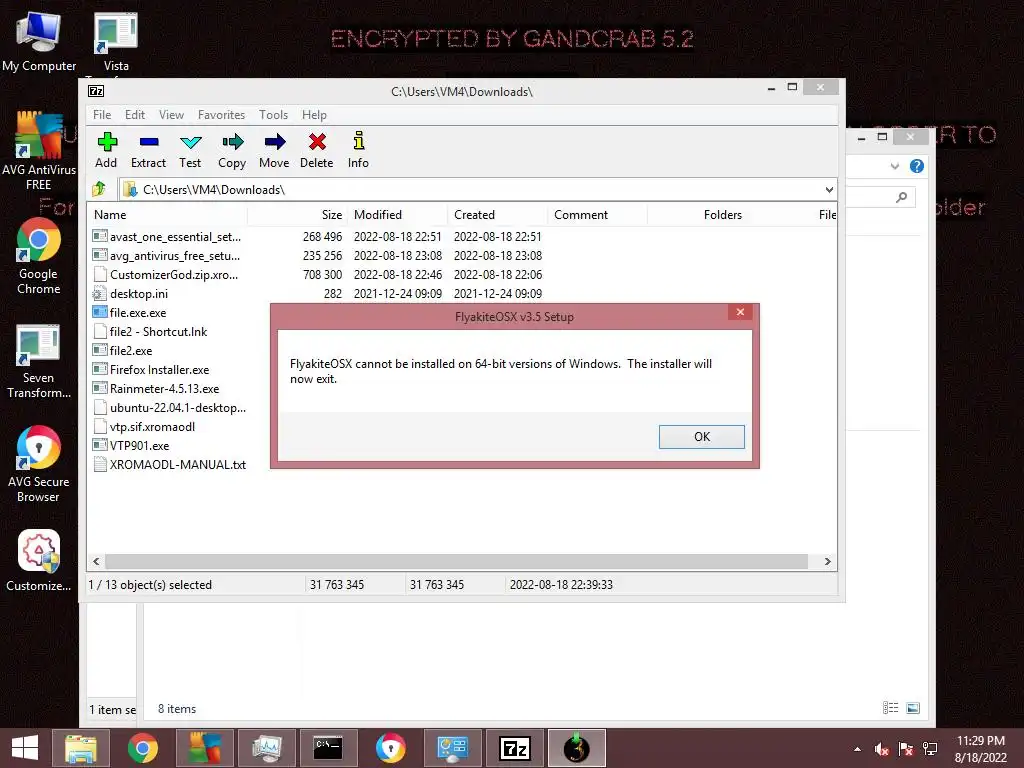Close the FlyakiteOSX Setup dialog
1024x768 pixels.
point(741,312)
